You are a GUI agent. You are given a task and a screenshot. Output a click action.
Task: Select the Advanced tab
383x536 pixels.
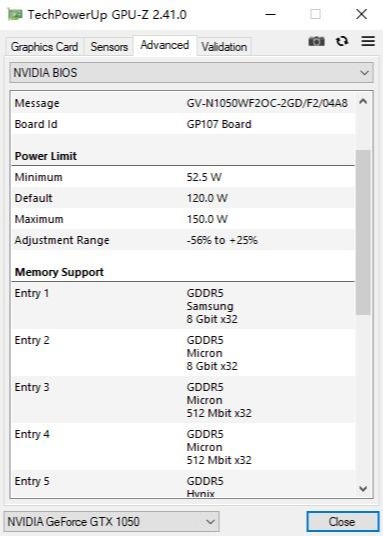click(x=165, y=45)
